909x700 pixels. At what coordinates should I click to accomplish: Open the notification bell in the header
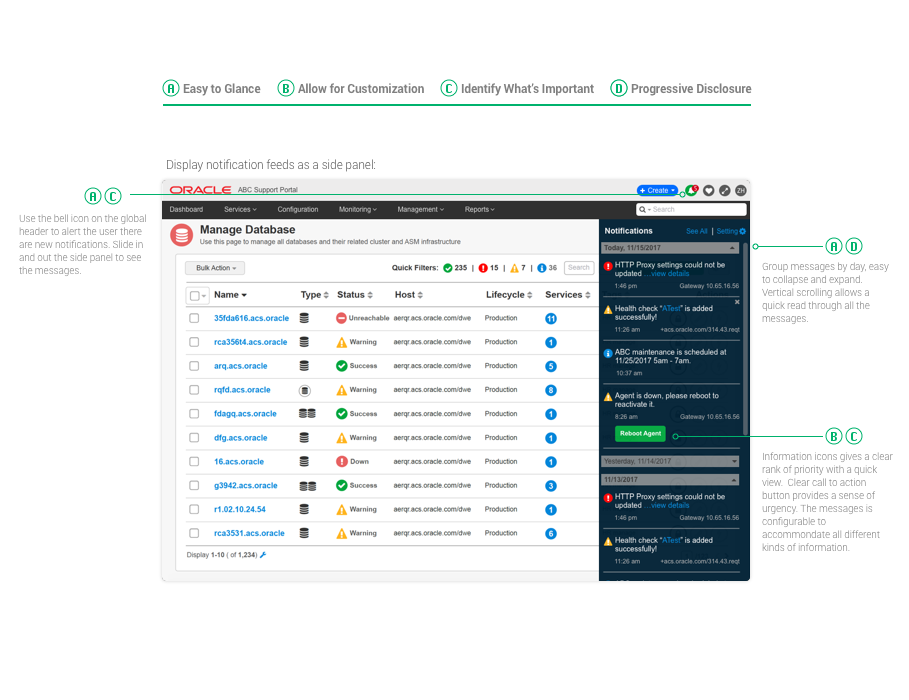[x=691, y=190]
